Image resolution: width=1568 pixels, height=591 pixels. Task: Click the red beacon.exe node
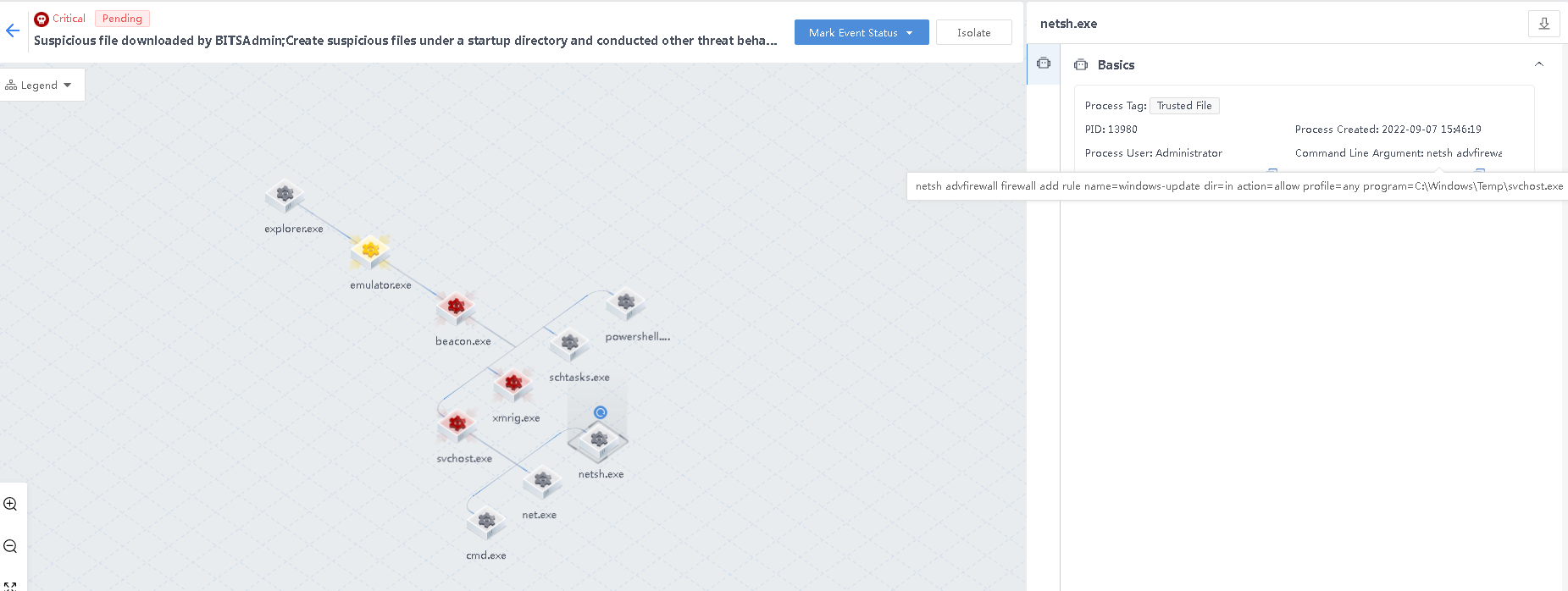point(456,307)
